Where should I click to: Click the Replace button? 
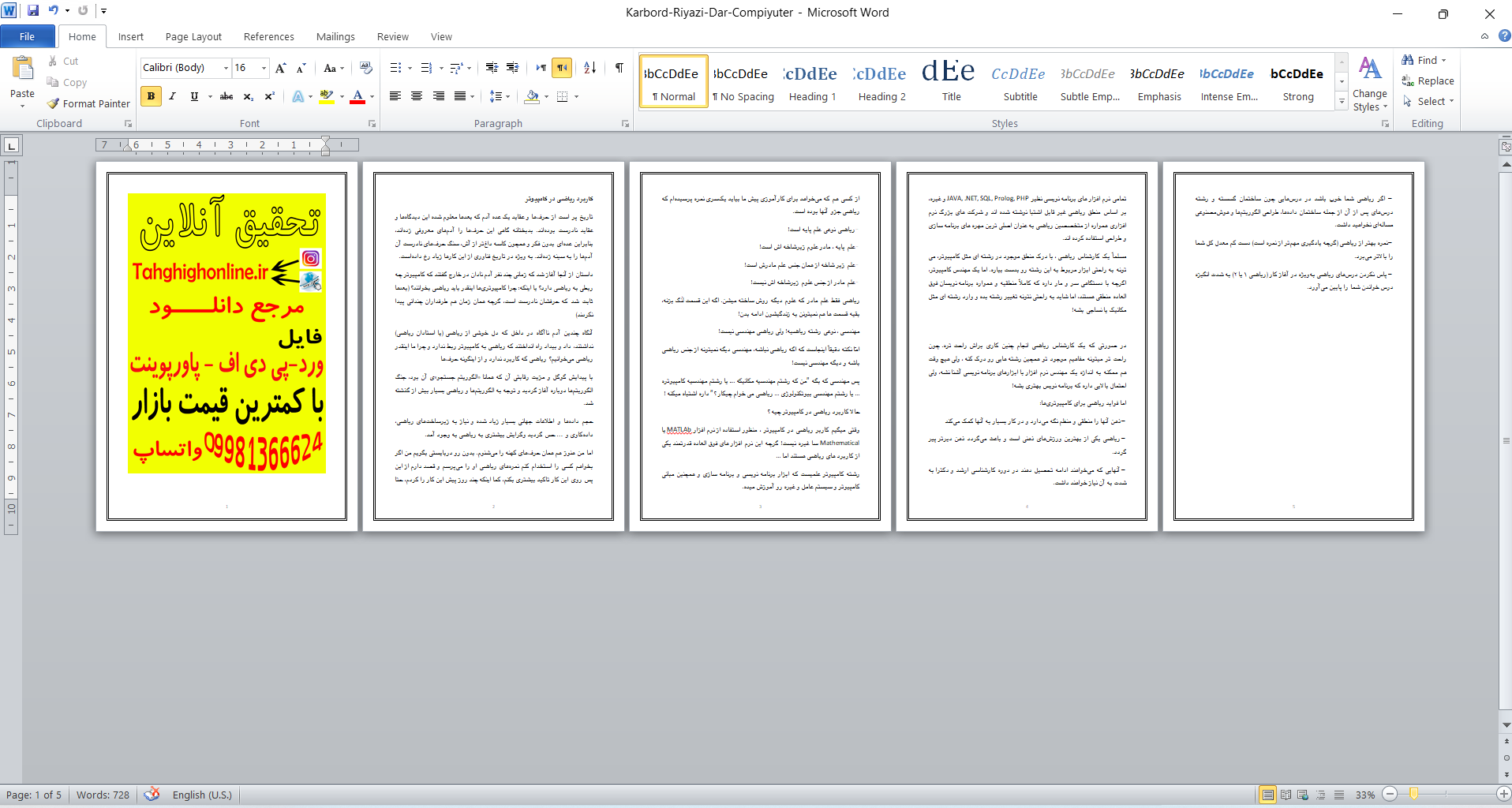click(x=1428, y=80)
